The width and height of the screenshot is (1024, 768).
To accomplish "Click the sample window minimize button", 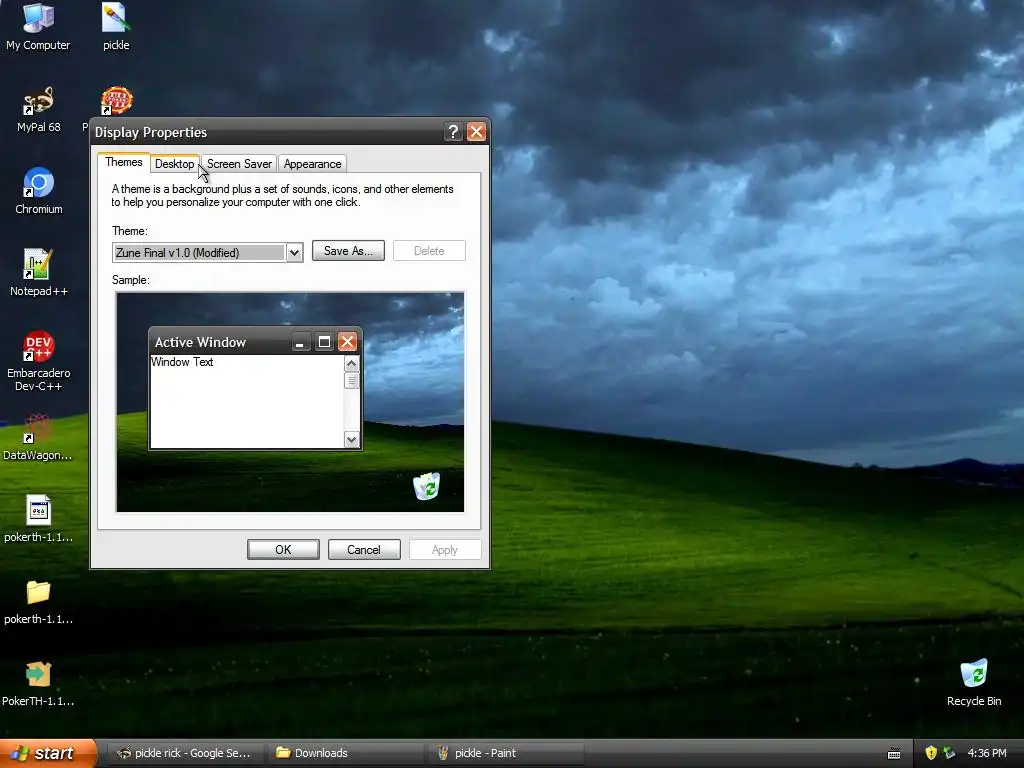I will click(x=300, y=342).
